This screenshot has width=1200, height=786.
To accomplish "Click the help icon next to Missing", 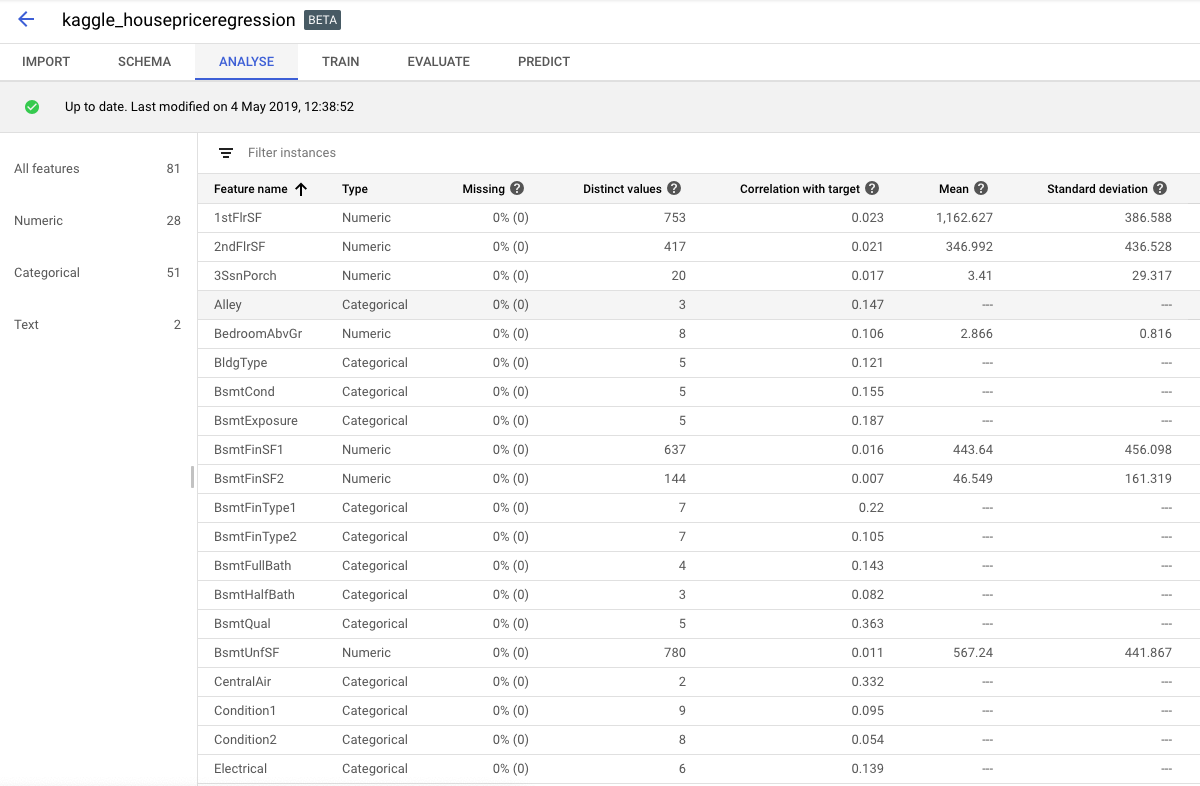I will [x=517, y=188].
